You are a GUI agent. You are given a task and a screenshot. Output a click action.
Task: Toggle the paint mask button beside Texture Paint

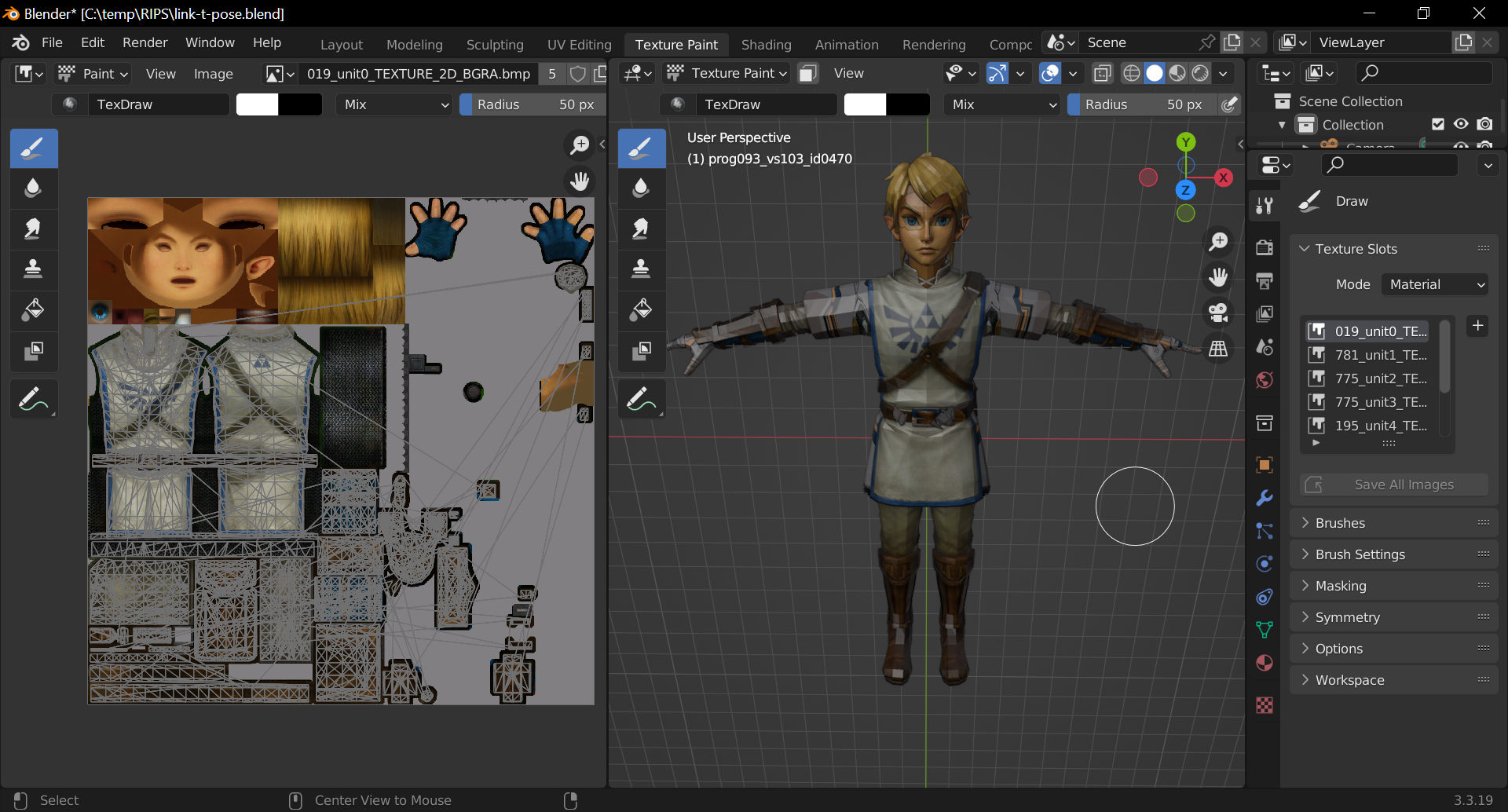(807, 73)
